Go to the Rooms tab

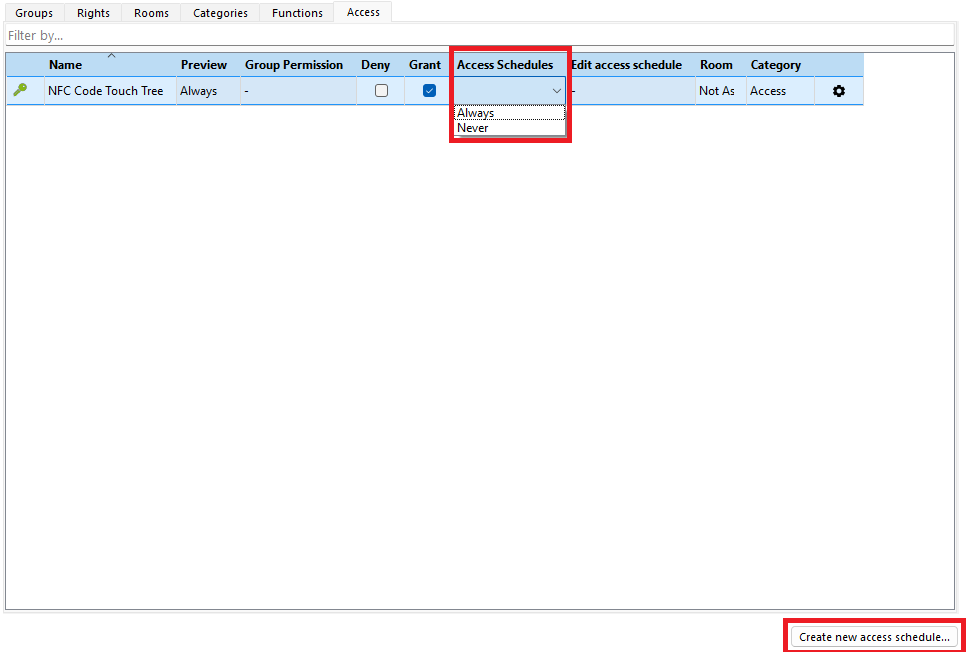pyautogui.click(x=151, y=13)
